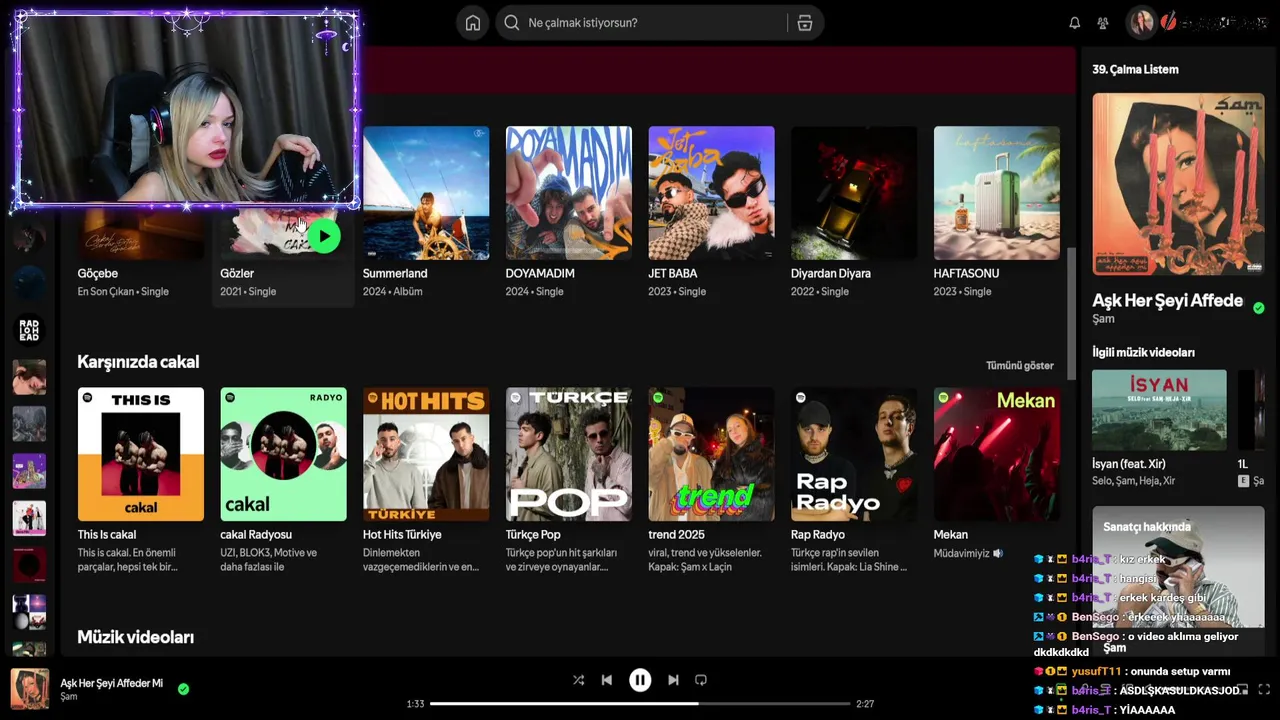Open Türkçe Pop playlist cover
The height and width of the screenshot is (720, 1280).
569,455
